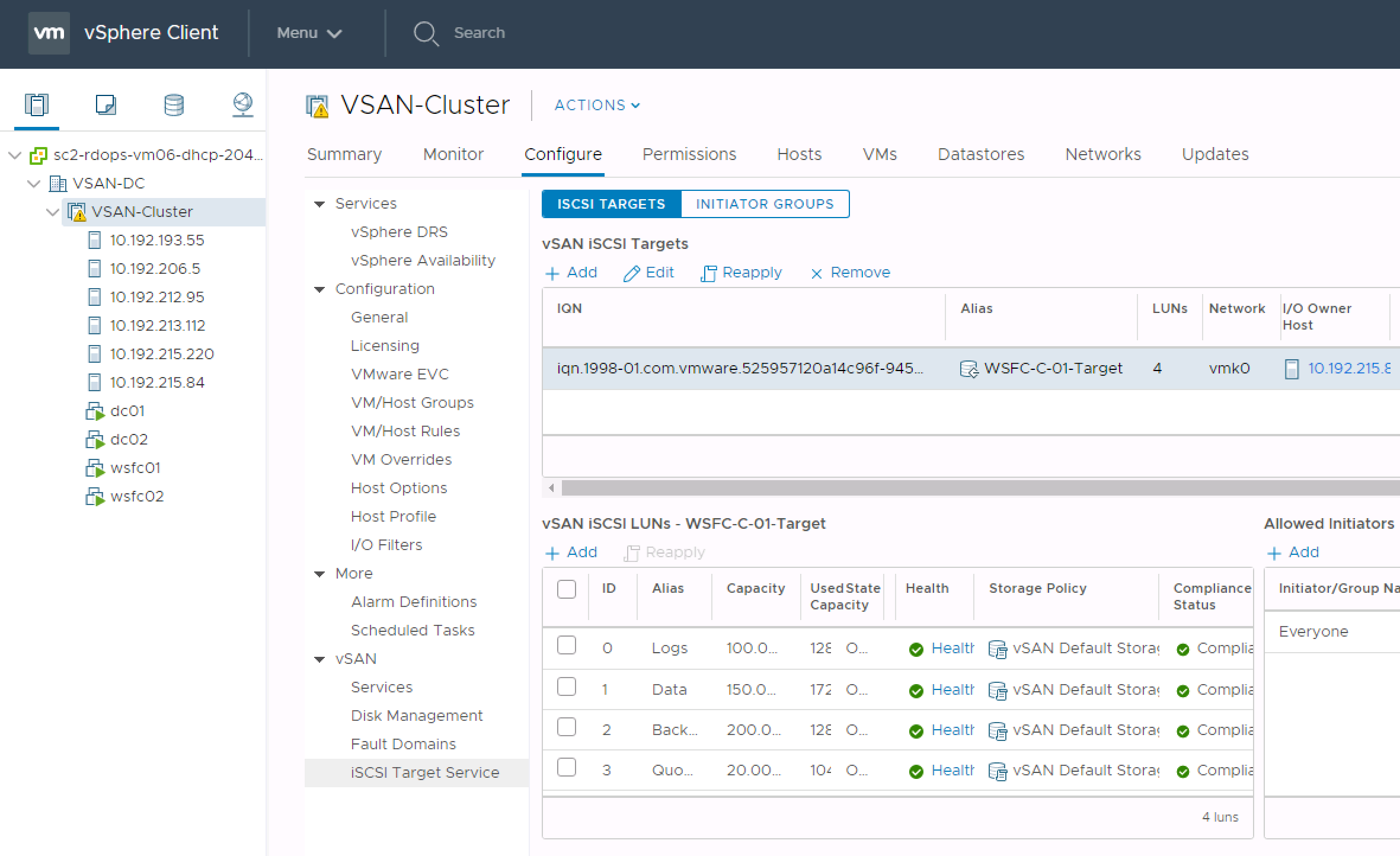
Task: Open the ACTIONS dropdown
Action: click(x=597, y=106)
